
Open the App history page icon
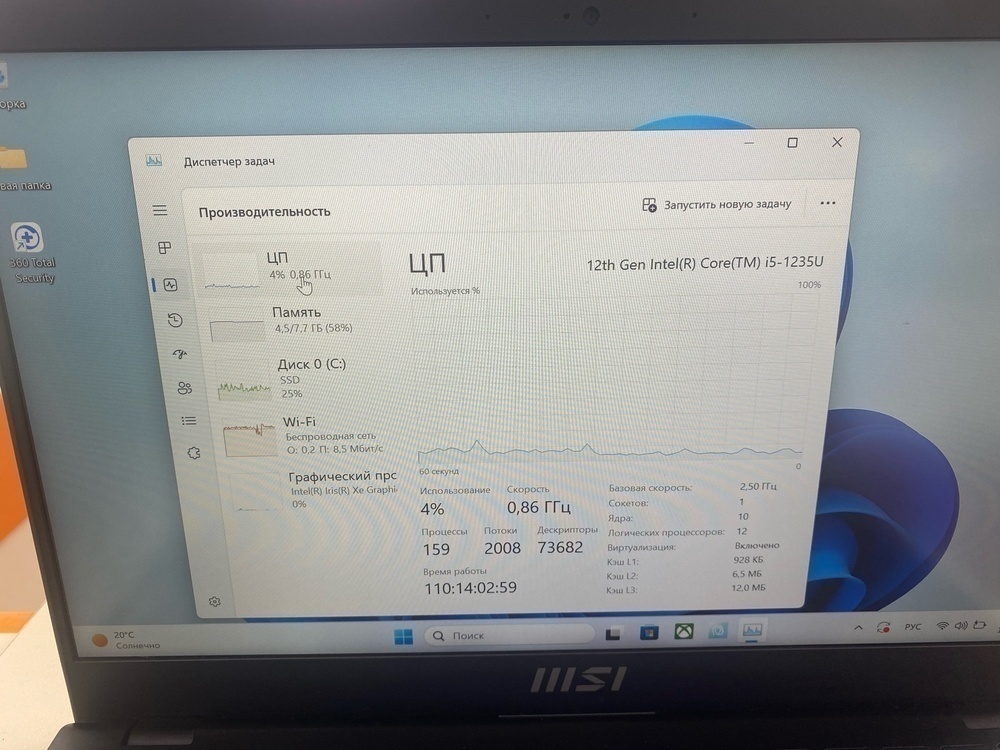175,320
